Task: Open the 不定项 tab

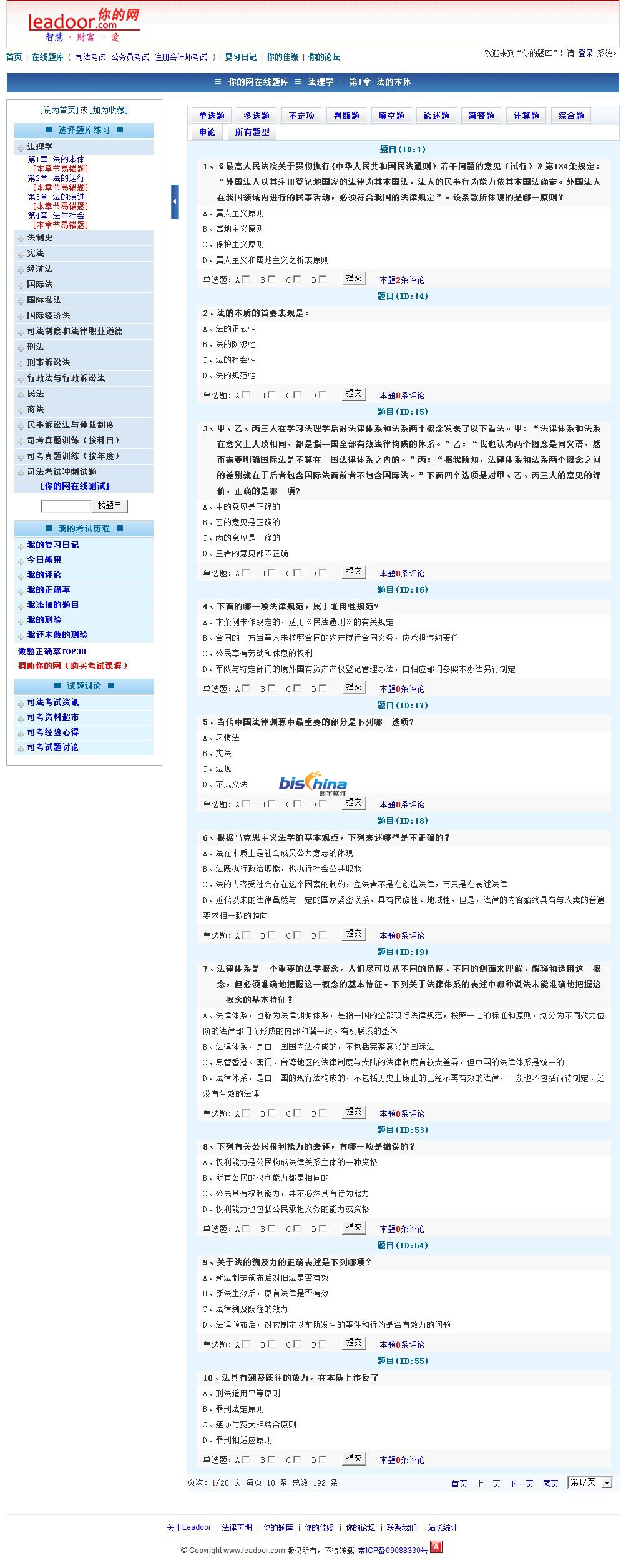Action: [x=301, y=116]
